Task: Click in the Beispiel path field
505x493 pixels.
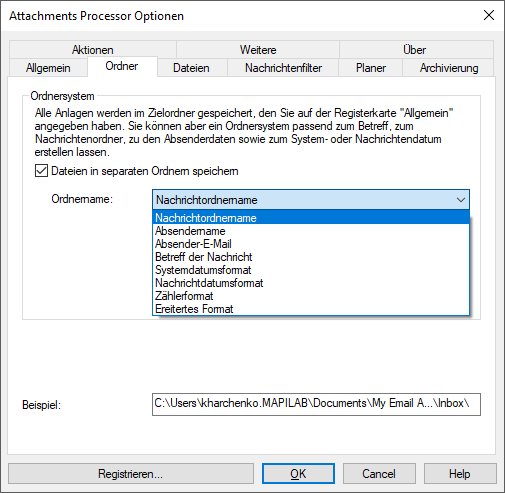Action: click(316, 404)
